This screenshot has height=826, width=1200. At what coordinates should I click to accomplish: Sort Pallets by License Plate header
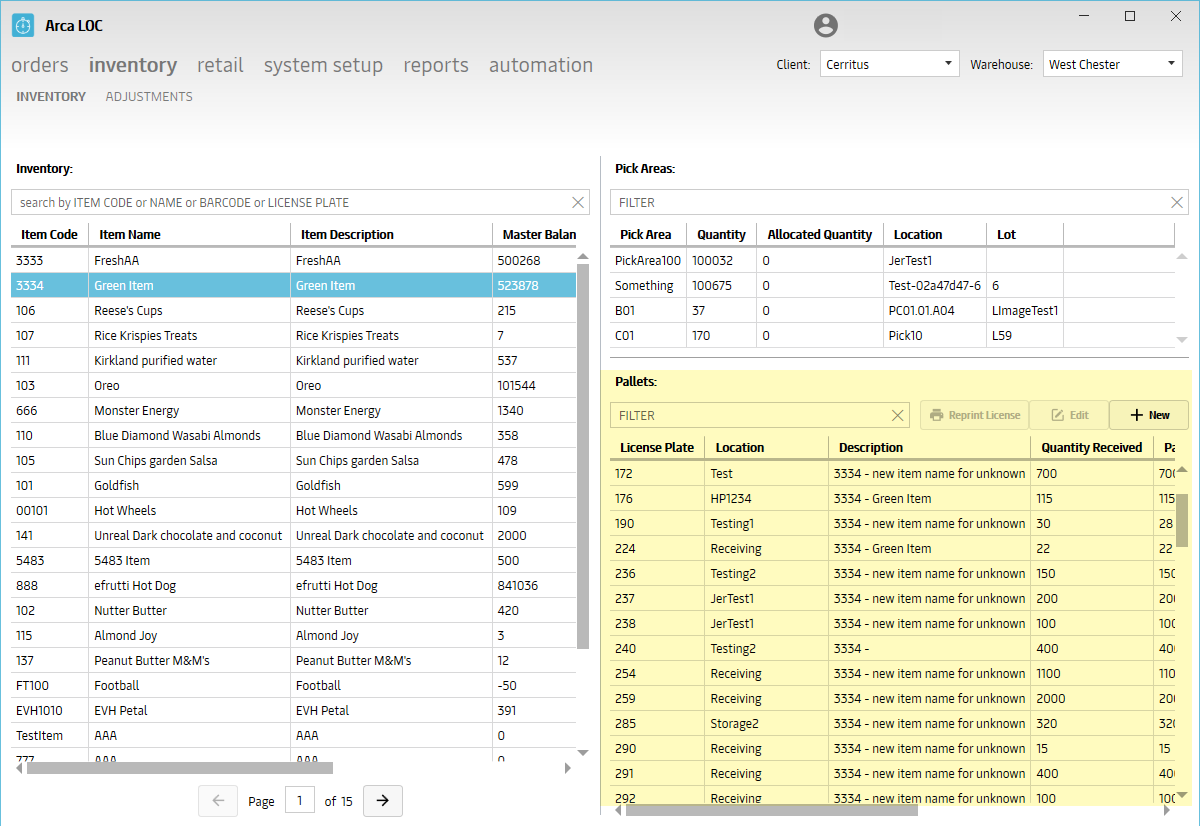[x=657, y=447]
